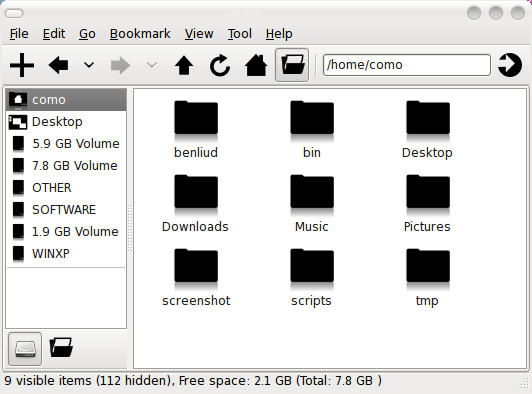Screen dimensions: 532x394
Task: Open the Help menu
Action: 279,34
